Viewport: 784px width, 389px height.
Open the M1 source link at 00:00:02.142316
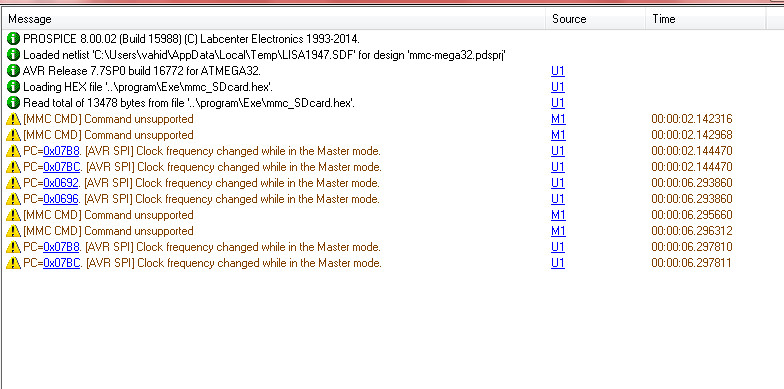pyautogui.click(x=558, y=119)
